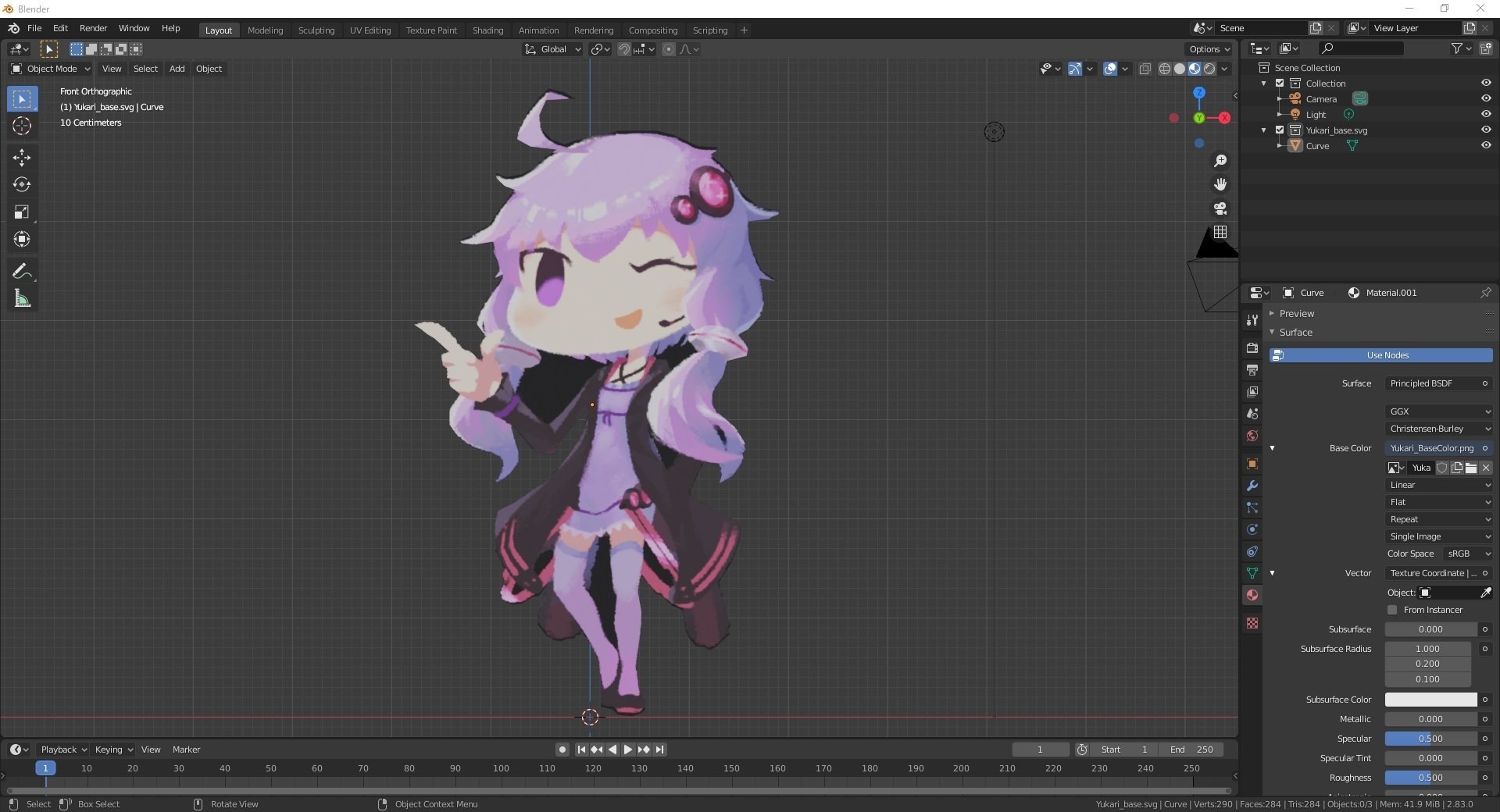Image resolution: width=1500 pixels, height=812 pixels.
Task: Activate the Scale tool
Action: click(22, 212)
